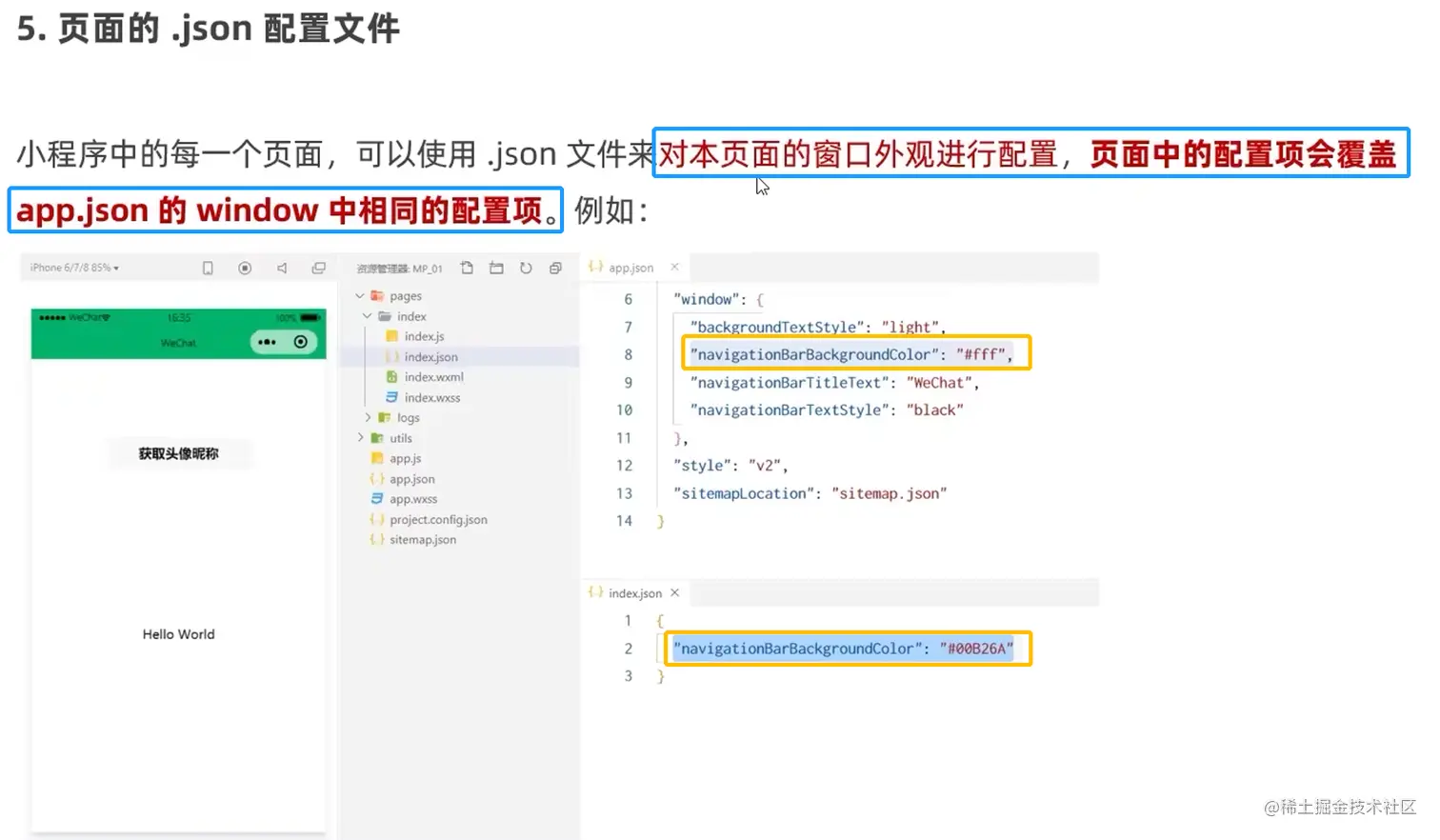Click the sitemapLocation line in app.json
The width and height of the screenshot is (1440, 840).
point(810,493)
